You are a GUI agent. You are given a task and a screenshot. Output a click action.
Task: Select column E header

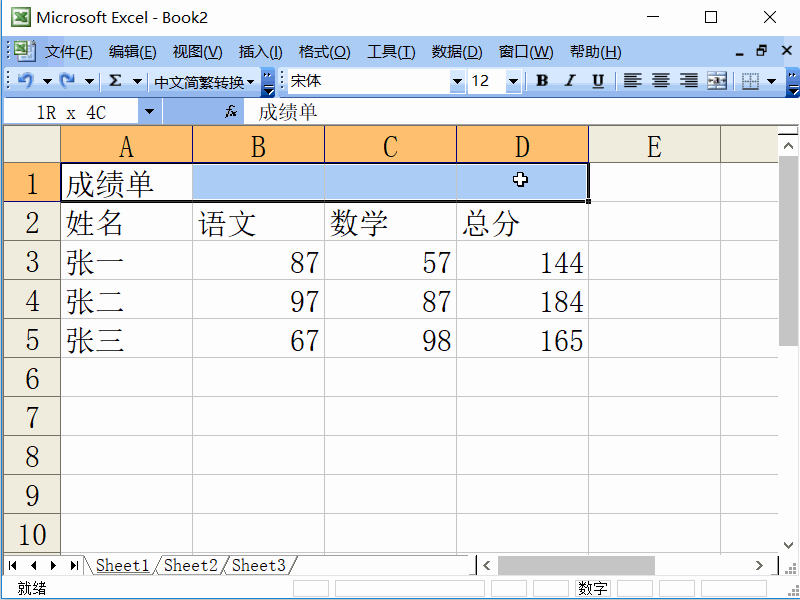pyautogui.click(x=655, y=146)
